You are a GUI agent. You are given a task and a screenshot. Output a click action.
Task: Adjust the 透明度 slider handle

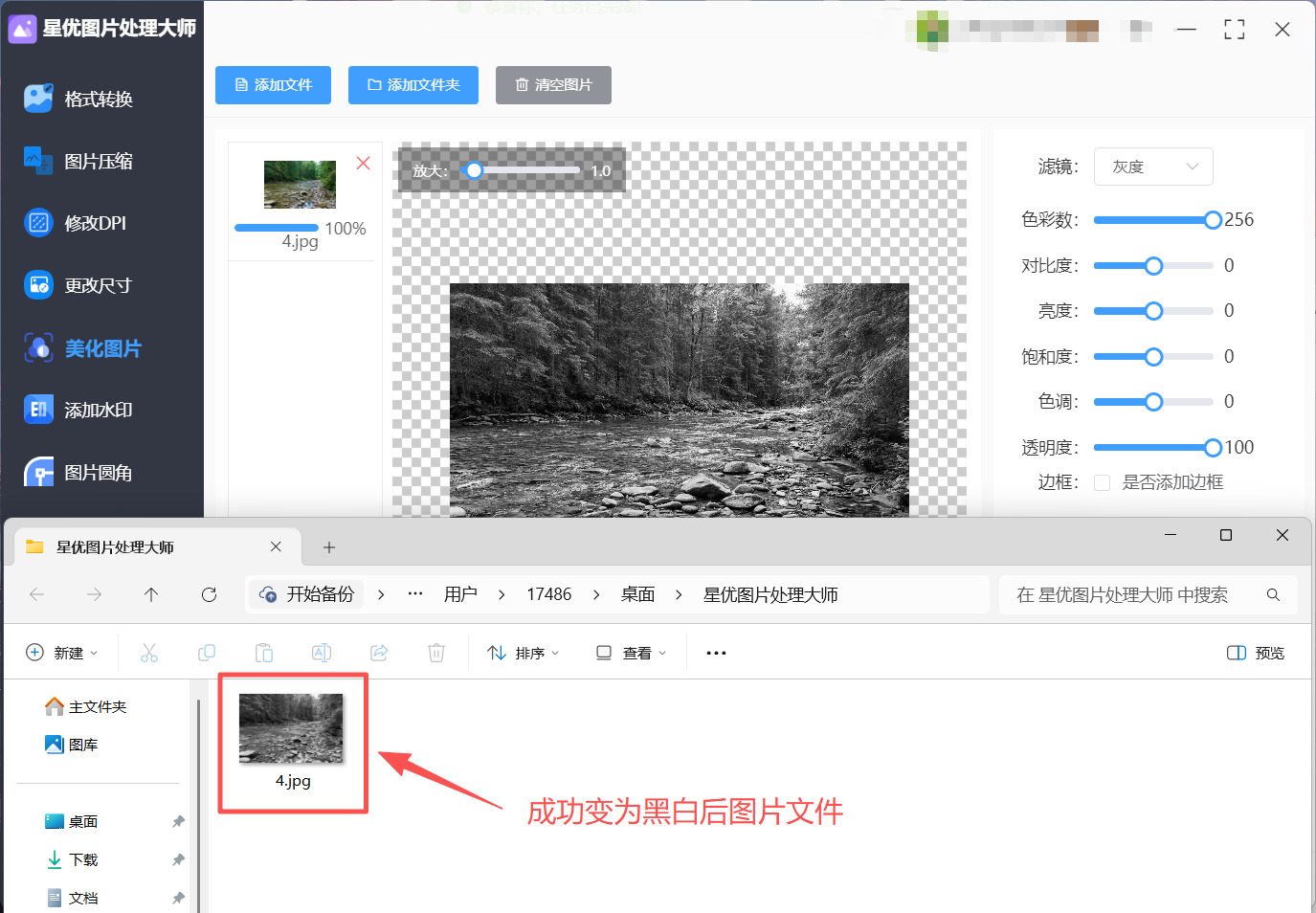coord(1213,448)
